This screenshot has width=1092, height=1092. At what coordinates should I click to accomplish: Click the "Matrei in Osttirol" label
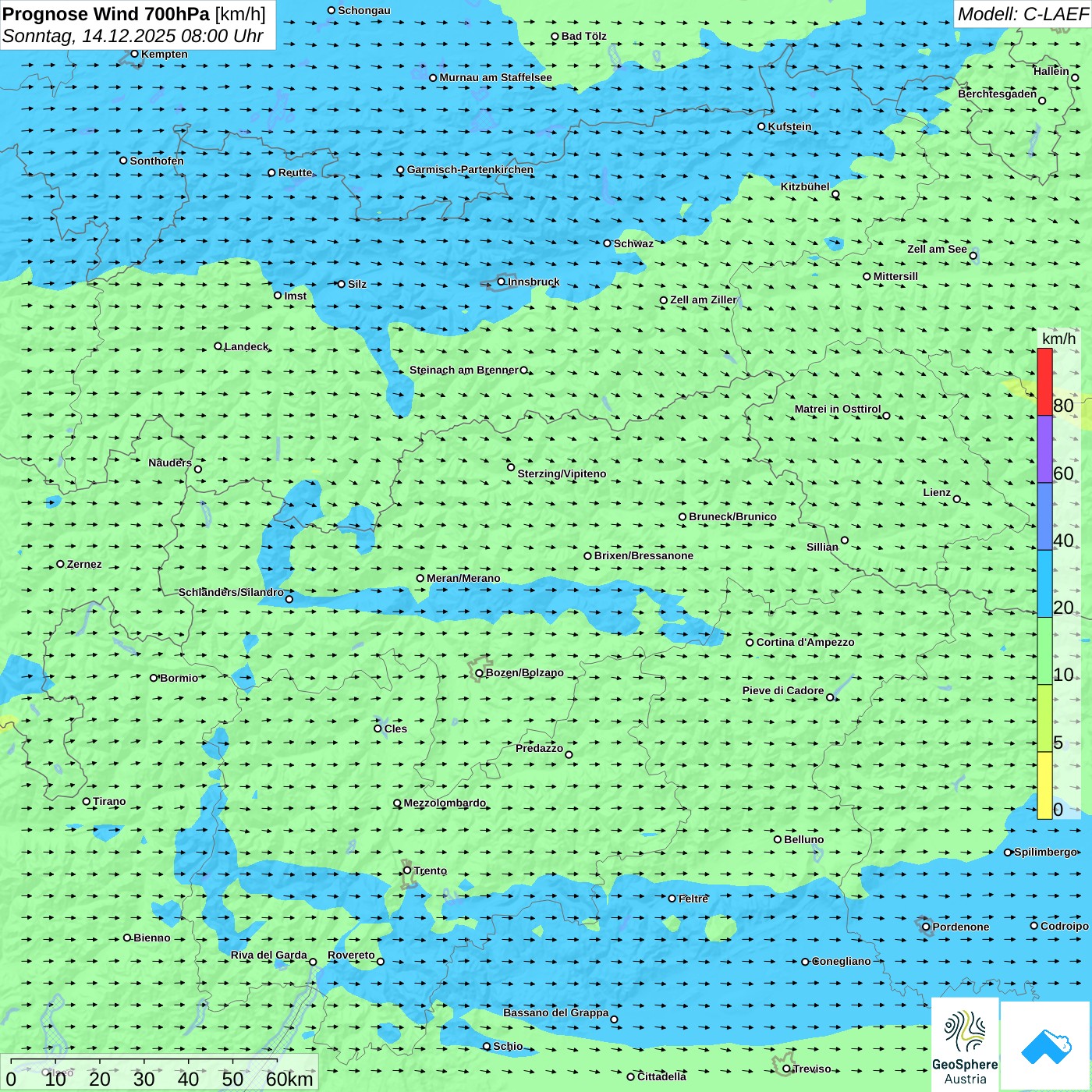coord(838,409)
